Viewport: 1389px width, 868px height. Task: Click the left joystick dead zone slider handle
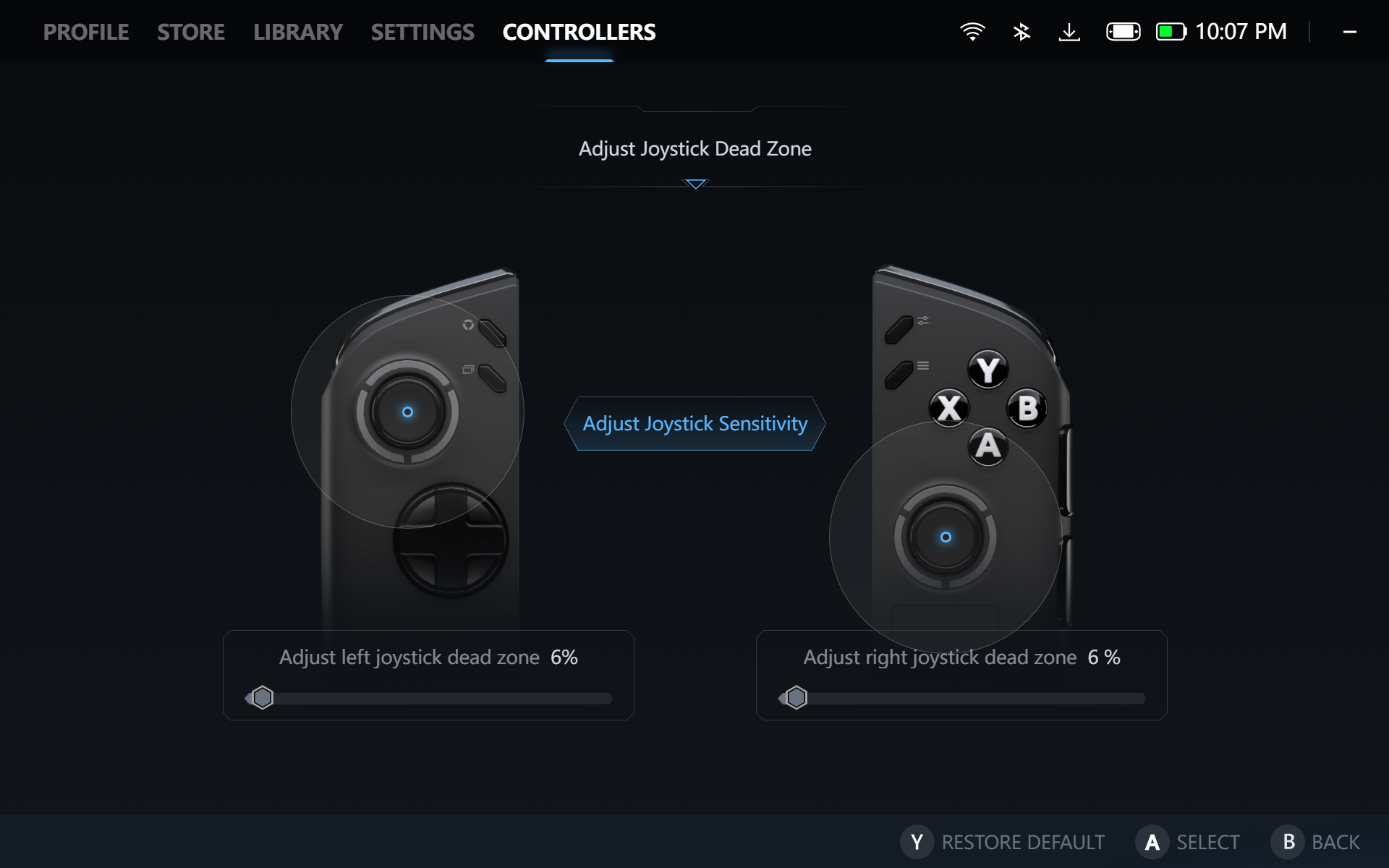263,698
